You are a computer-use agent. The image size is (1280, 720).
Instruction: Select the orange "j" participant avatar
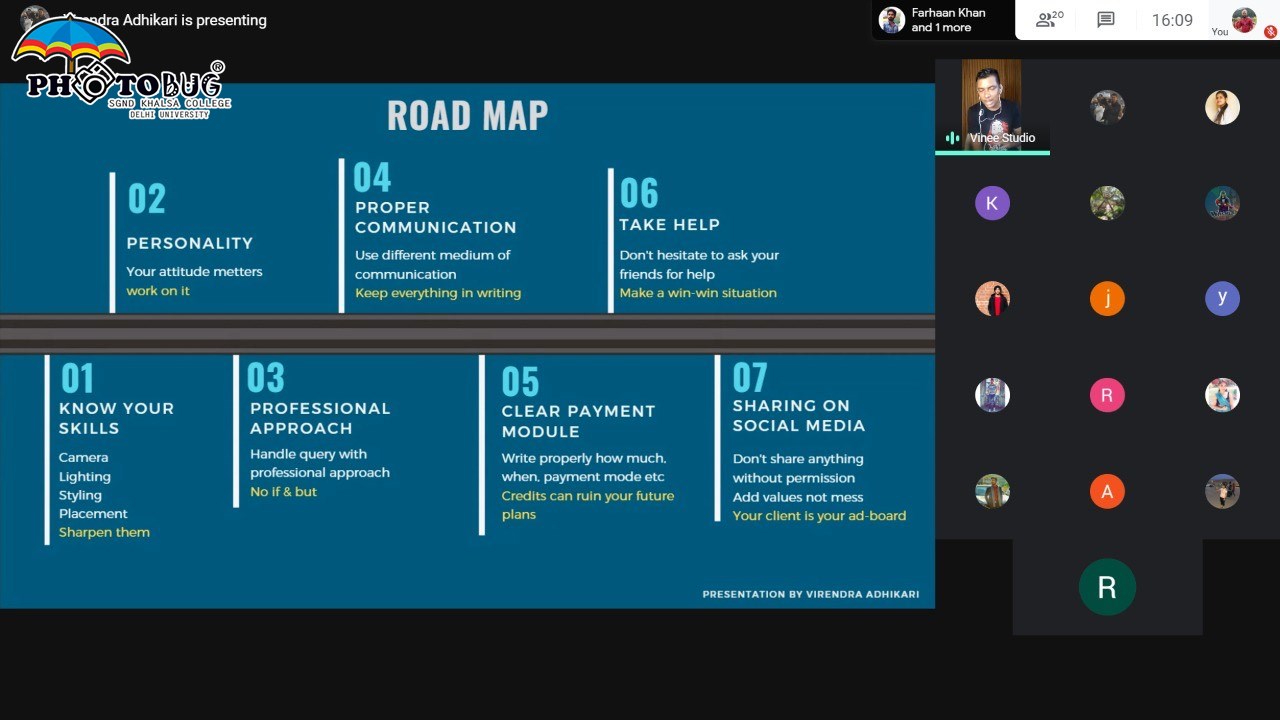coord(1107,299)
